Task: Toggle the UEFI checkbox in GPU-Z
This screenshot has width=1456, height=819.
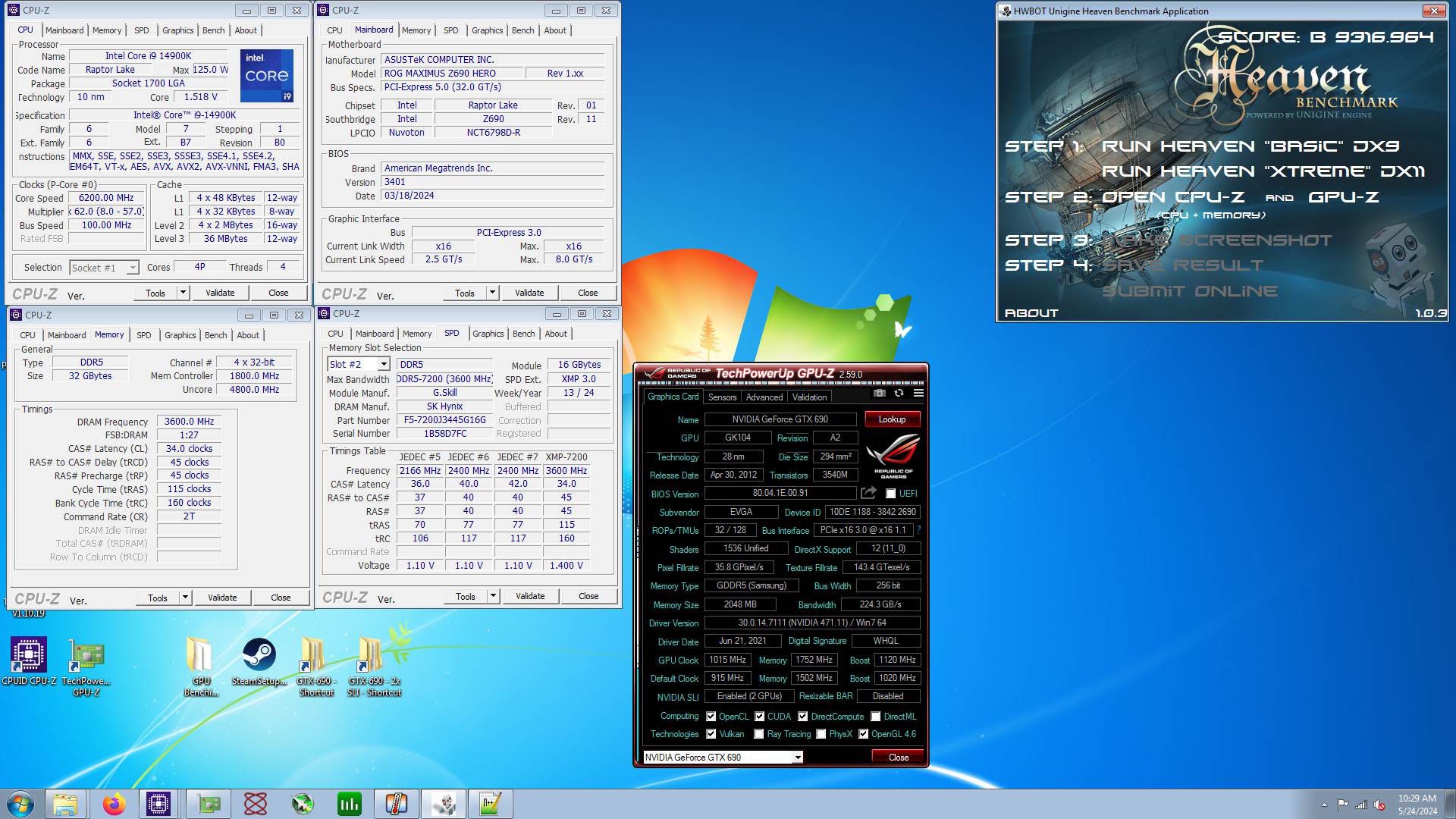Action: tap(890, 494)
